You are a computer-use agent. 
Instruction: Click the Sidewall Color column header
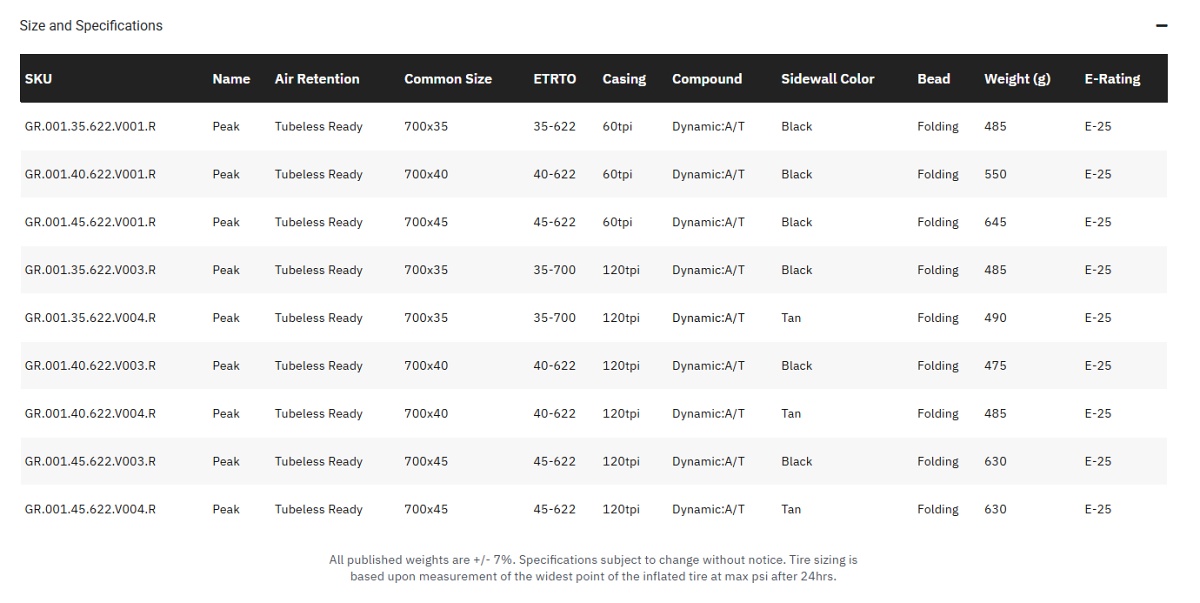pos(828,79)
